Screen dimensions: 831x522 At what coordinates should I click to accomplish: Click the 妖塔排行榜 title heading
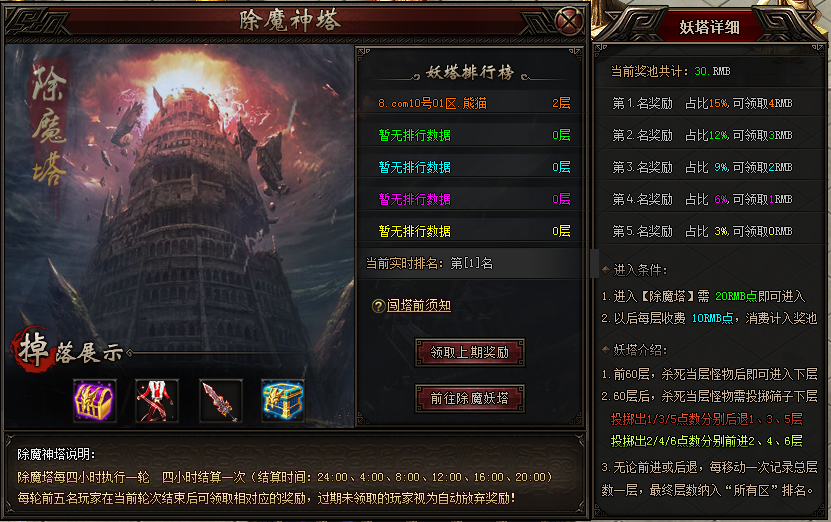tap(470, 73)
